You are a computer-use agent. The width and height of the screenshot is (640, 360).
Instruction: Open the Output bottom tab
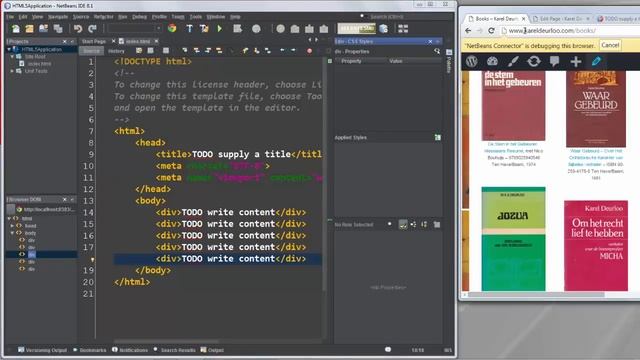tap(212, 350)
